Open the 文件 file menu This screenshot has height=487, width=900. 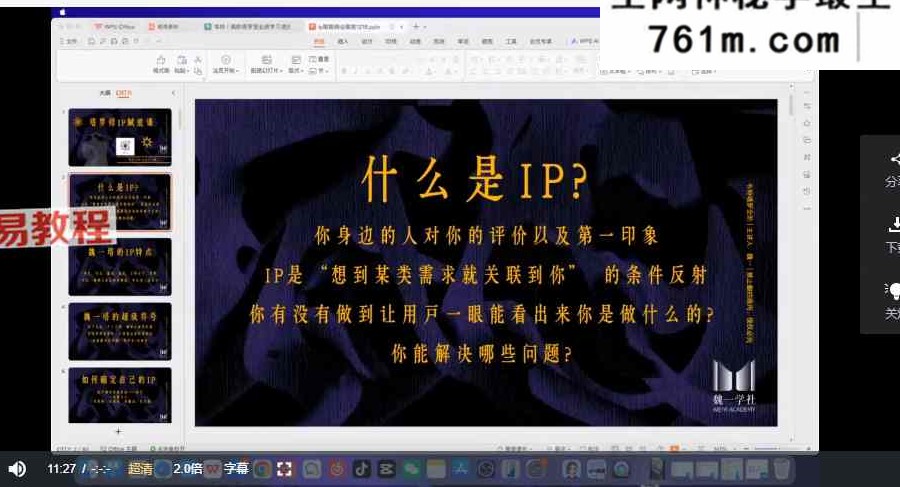(x=69, y=41)
